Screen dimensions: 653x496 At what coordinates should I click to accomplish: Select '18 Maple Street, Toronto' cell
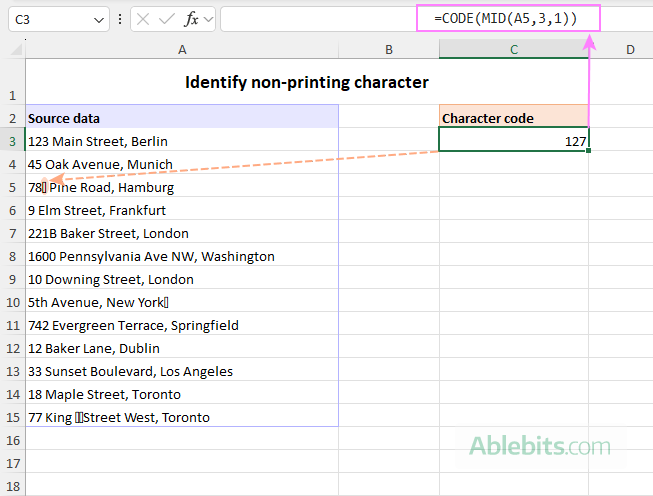tap(182, 394)
